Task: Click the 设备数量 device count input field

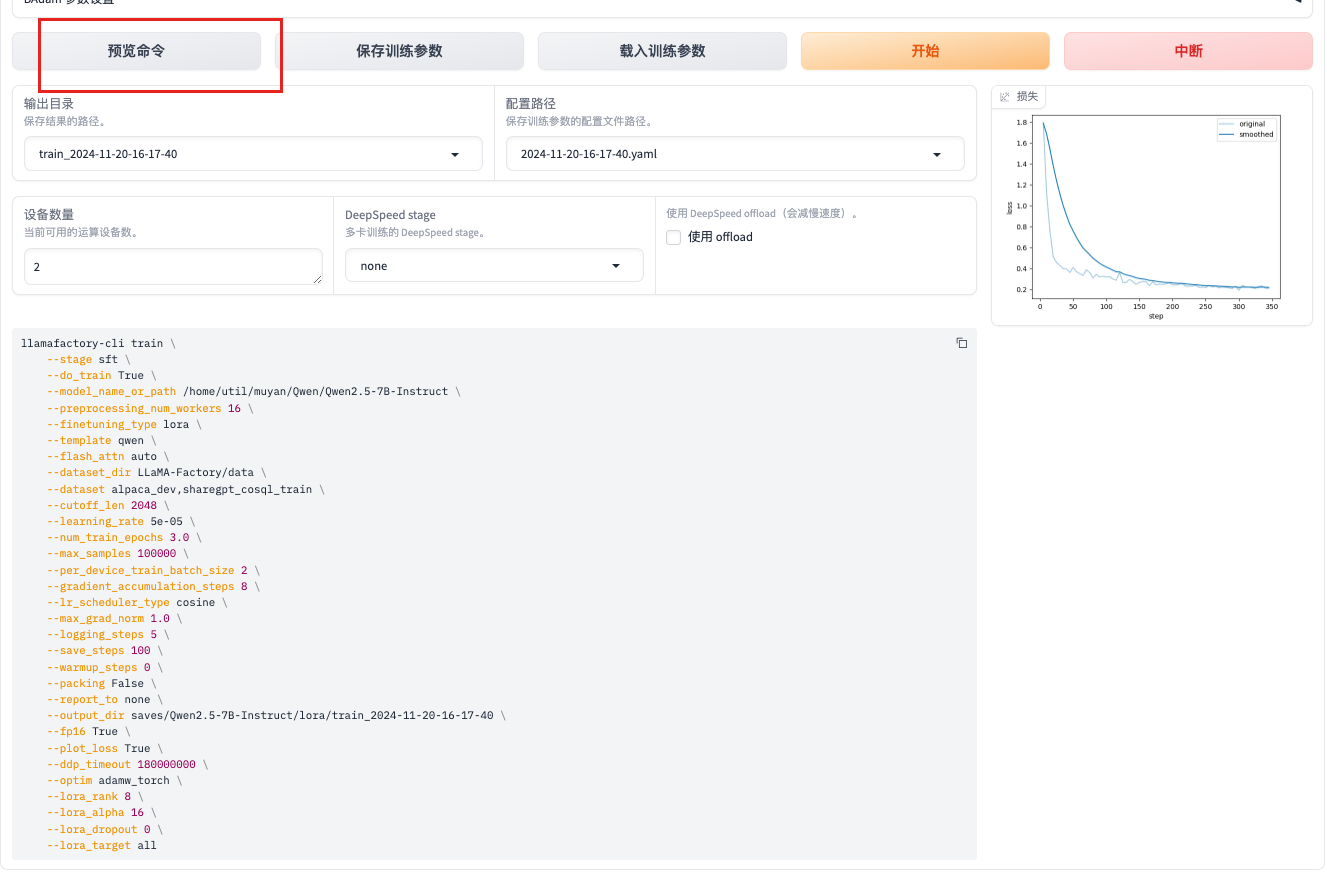Action: [x=170, y=267]
